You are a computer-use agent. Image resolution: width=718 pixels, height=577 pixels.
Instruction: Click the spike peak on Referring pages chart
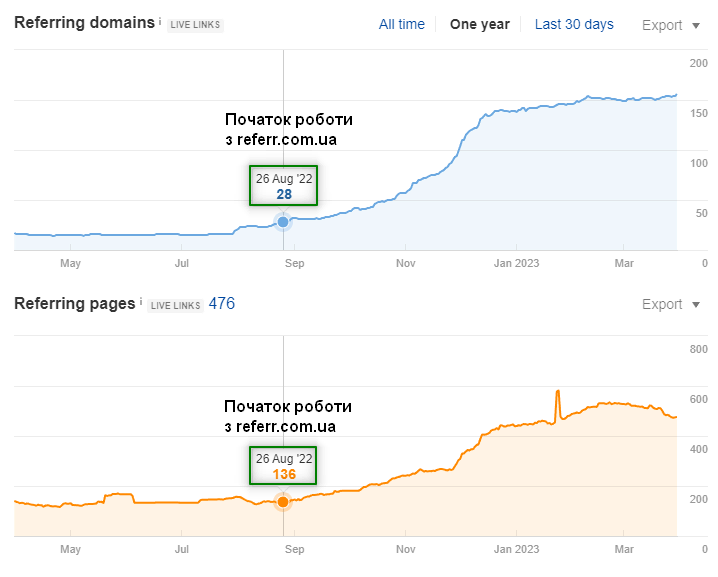click(557, 392)
